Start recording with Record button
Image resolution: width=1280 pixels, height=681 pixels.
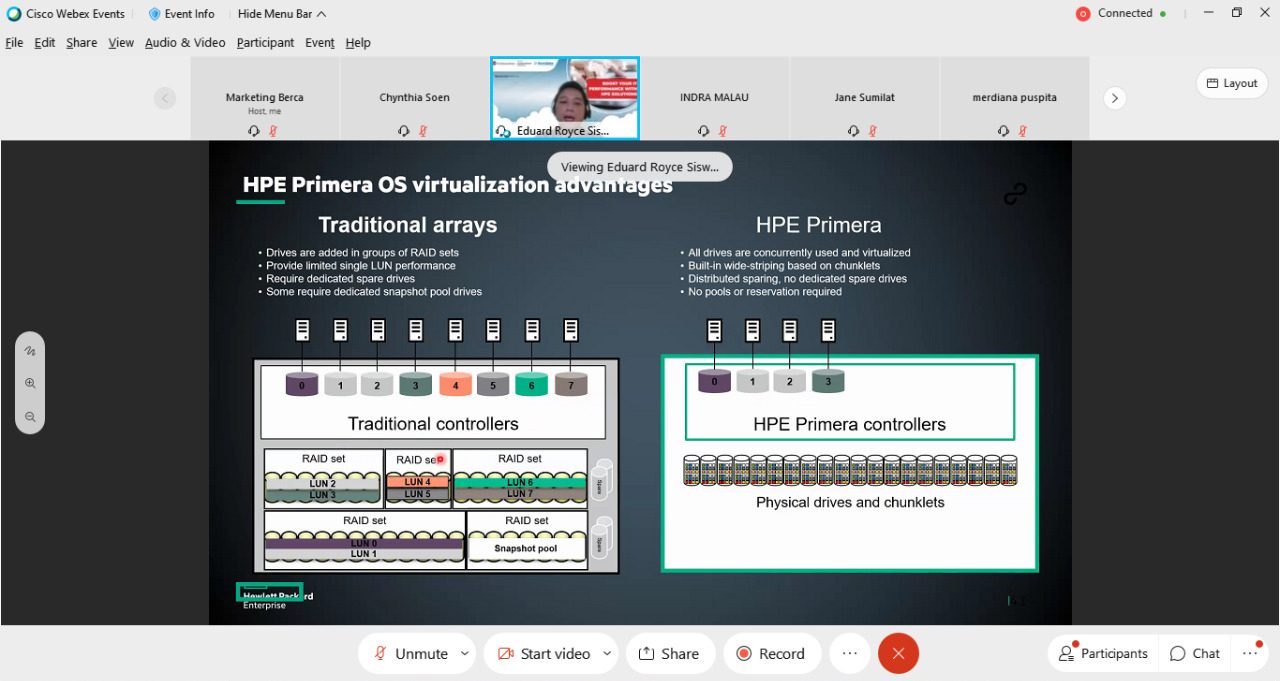(x=770, y=653)
